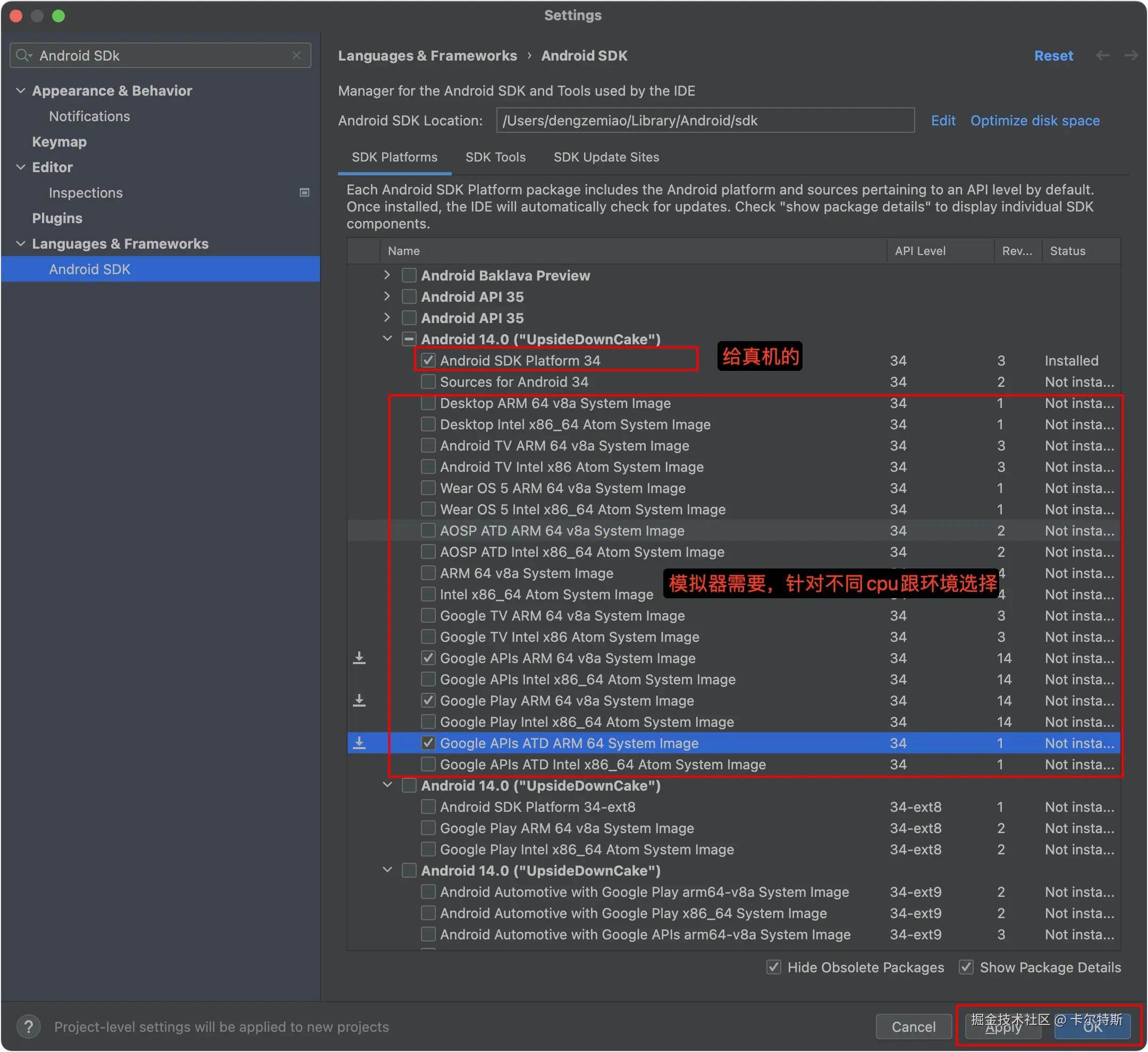
Task: Click Optimize disk space link
Action: click(1035, 121)
